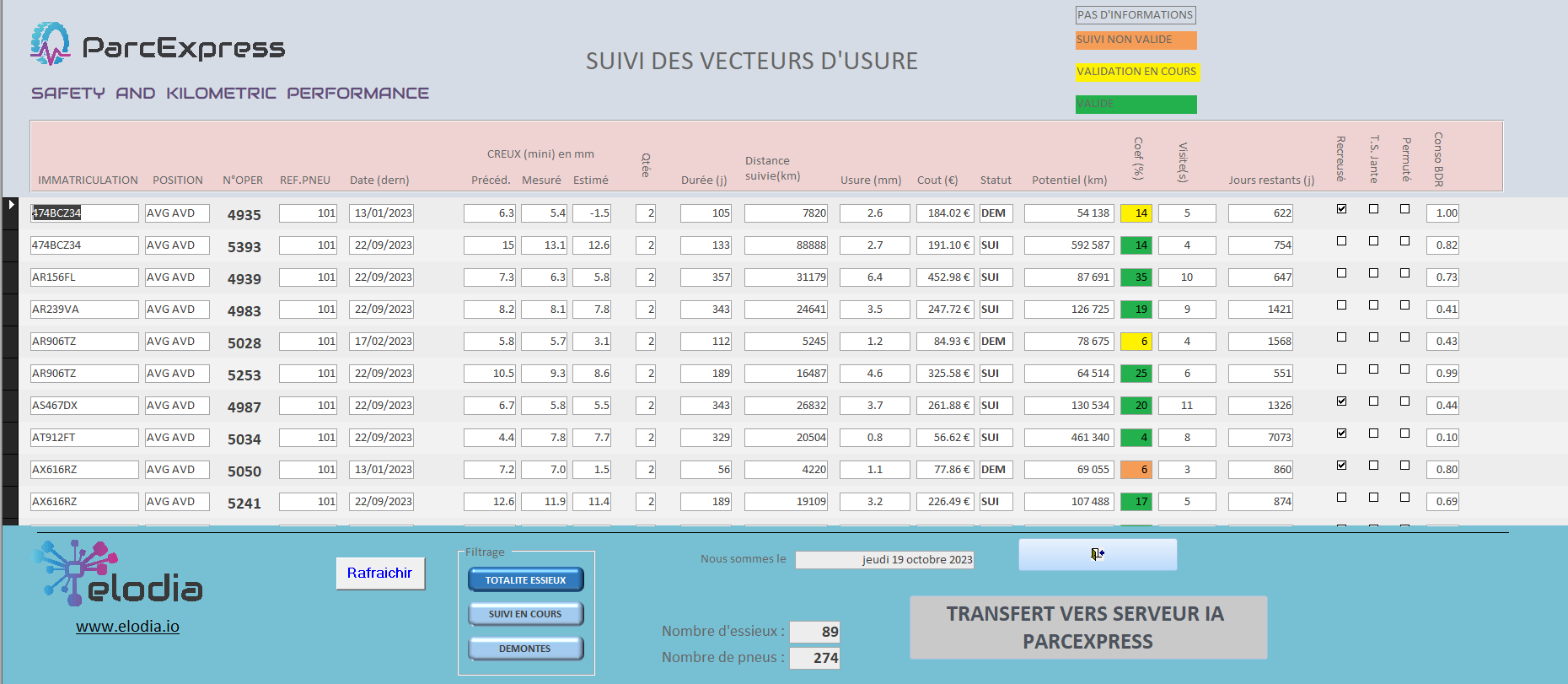
Task: Check Permuté box for operation 4939
Action: [1404, 273]
